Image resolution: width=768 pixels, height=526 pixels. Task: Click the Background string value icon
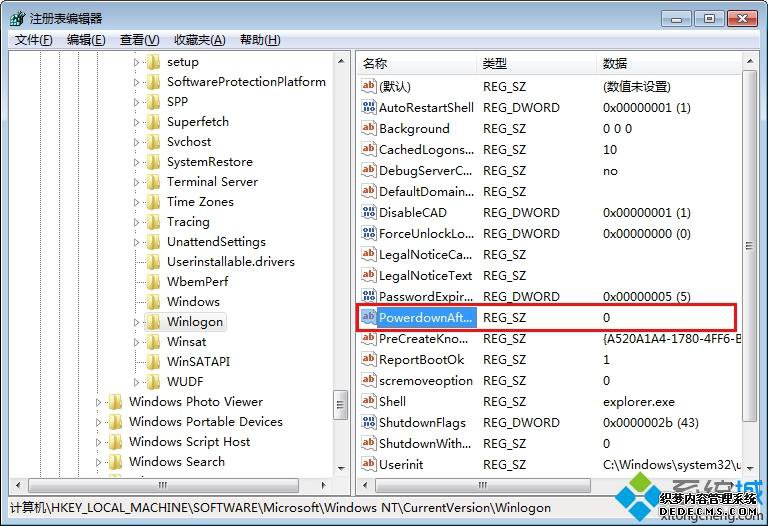[368, 128]
